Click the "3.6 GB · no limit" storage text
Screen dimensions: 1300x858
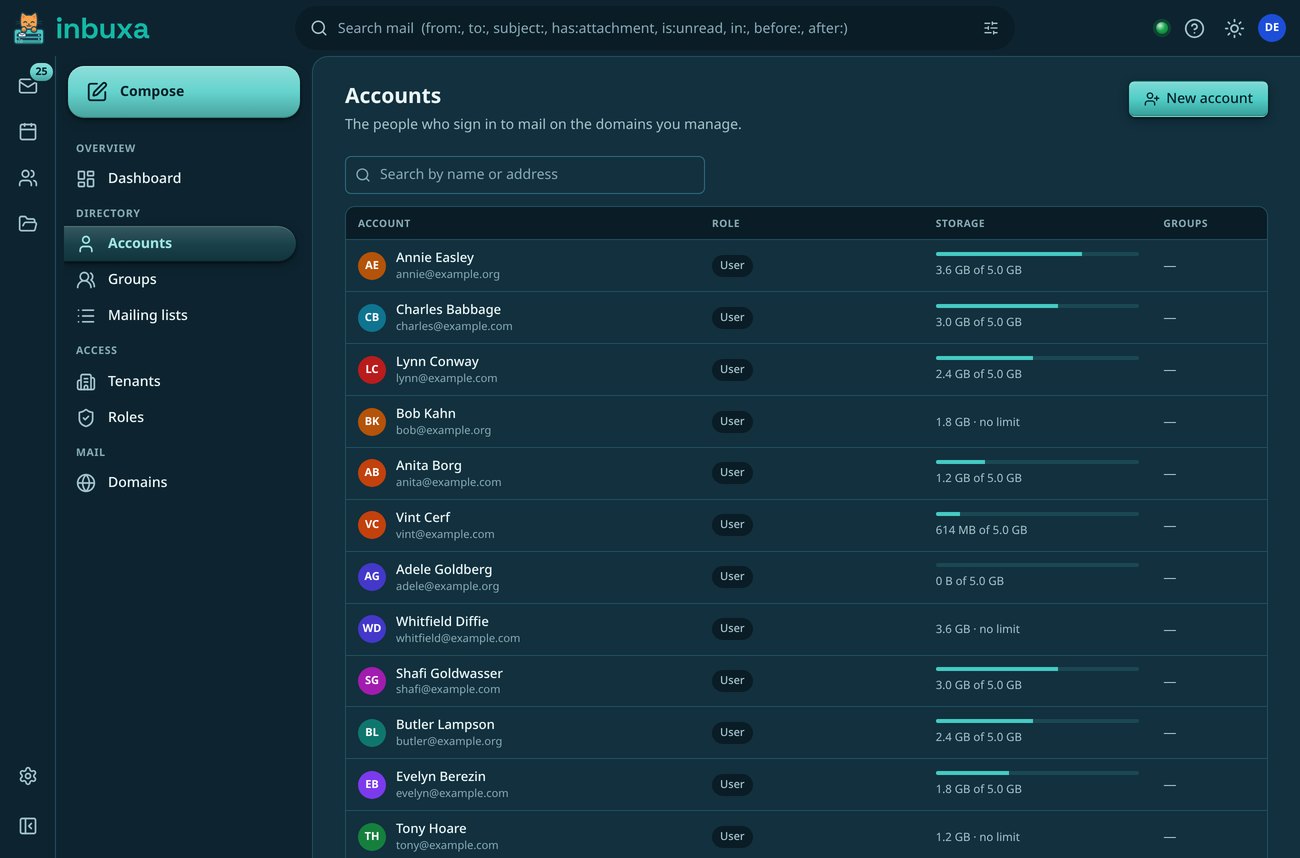(978, 629)
